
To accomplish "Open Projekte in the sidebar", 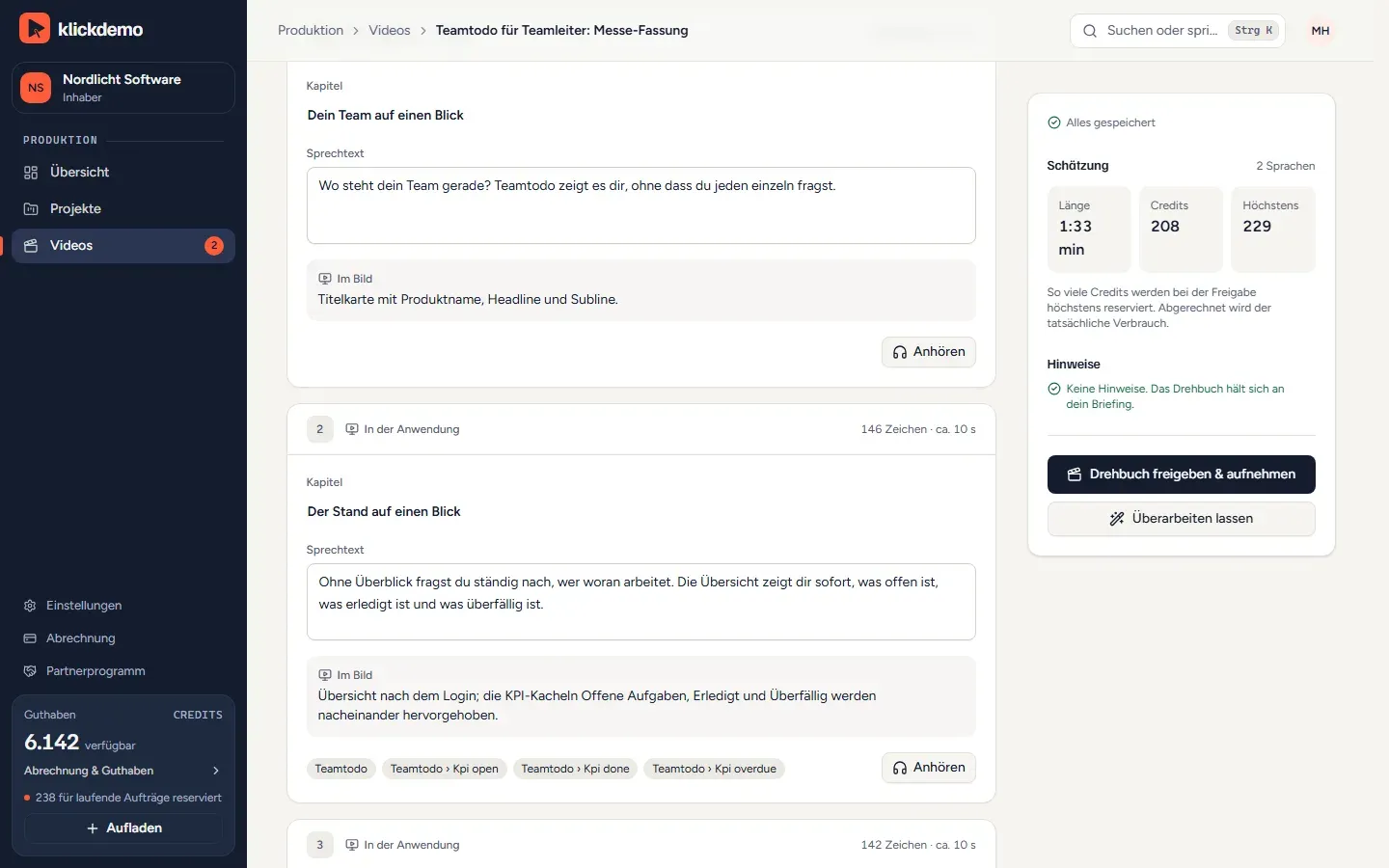I will [123, 208].
